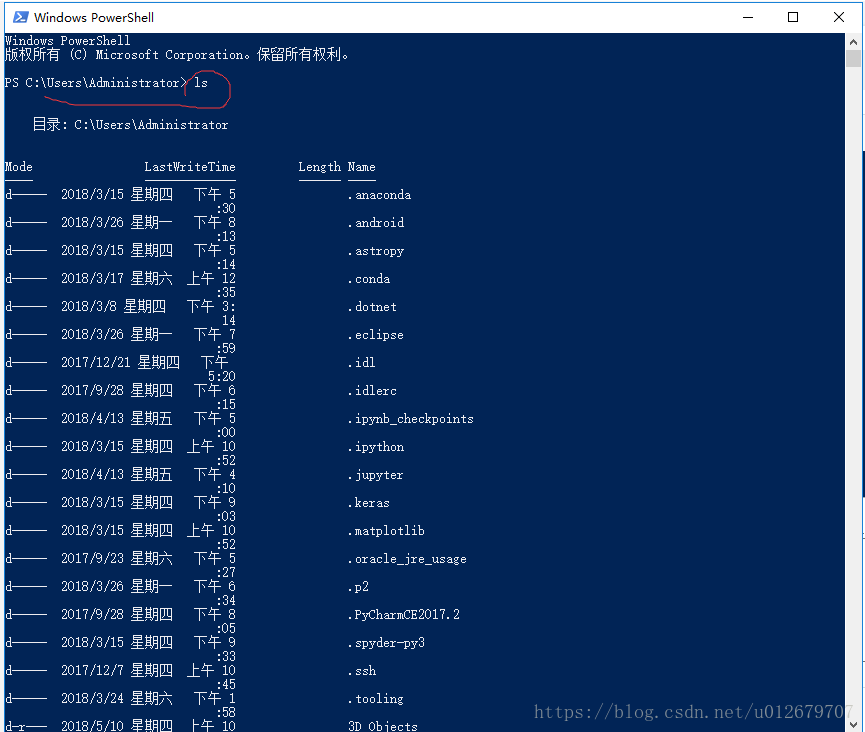Click the '.conda' directory name
This screenshot has width=865, height=732.
tap(369, 279)
